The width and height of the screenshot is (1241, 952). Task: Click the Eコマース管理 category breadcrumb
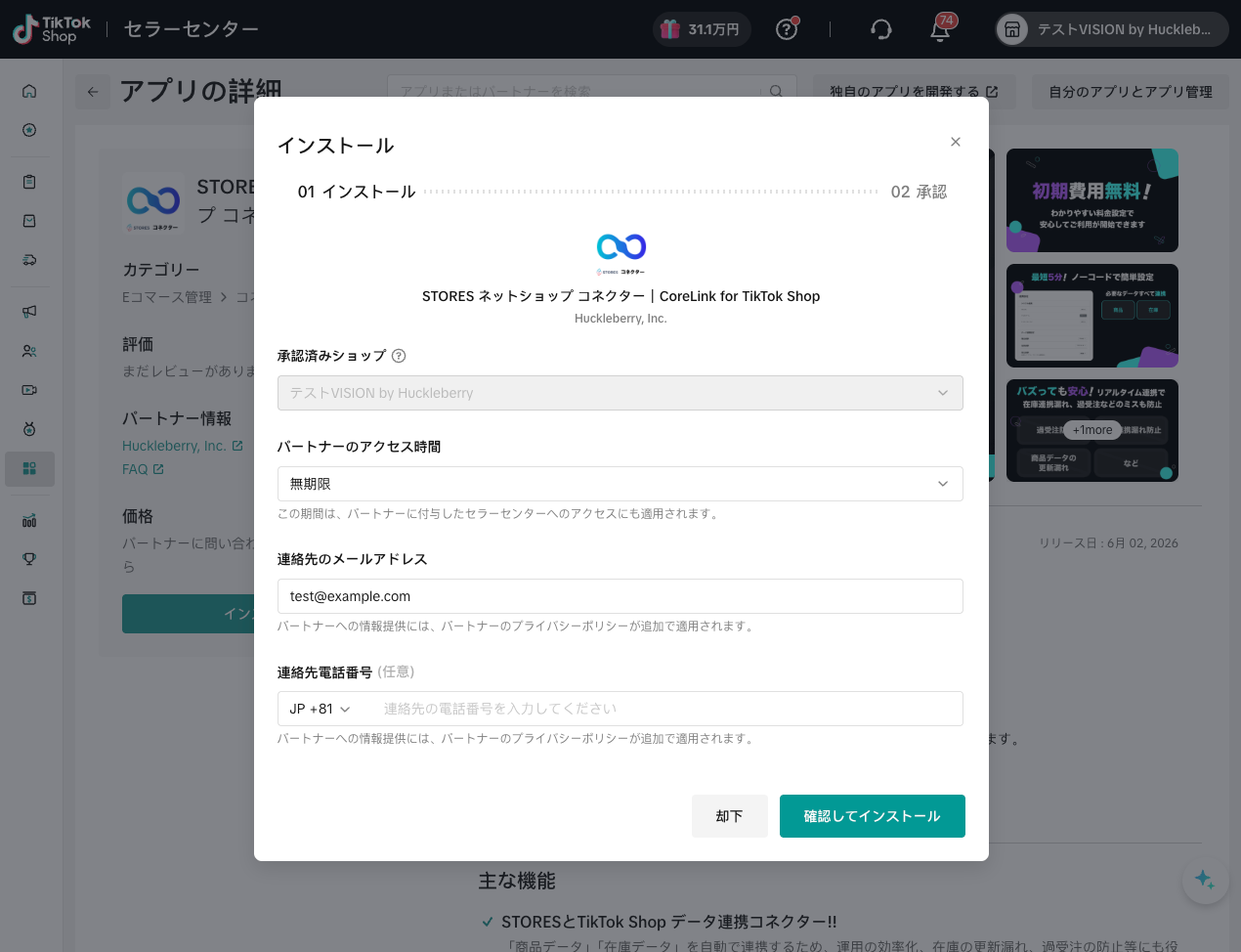167,297
